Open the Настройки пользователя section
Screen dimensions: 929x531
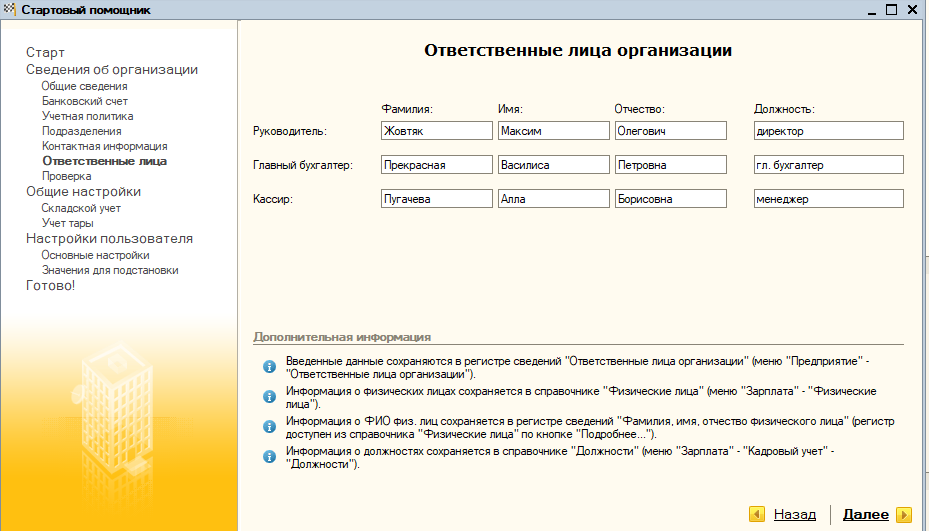pyautogui.click(x=109, y=238)
